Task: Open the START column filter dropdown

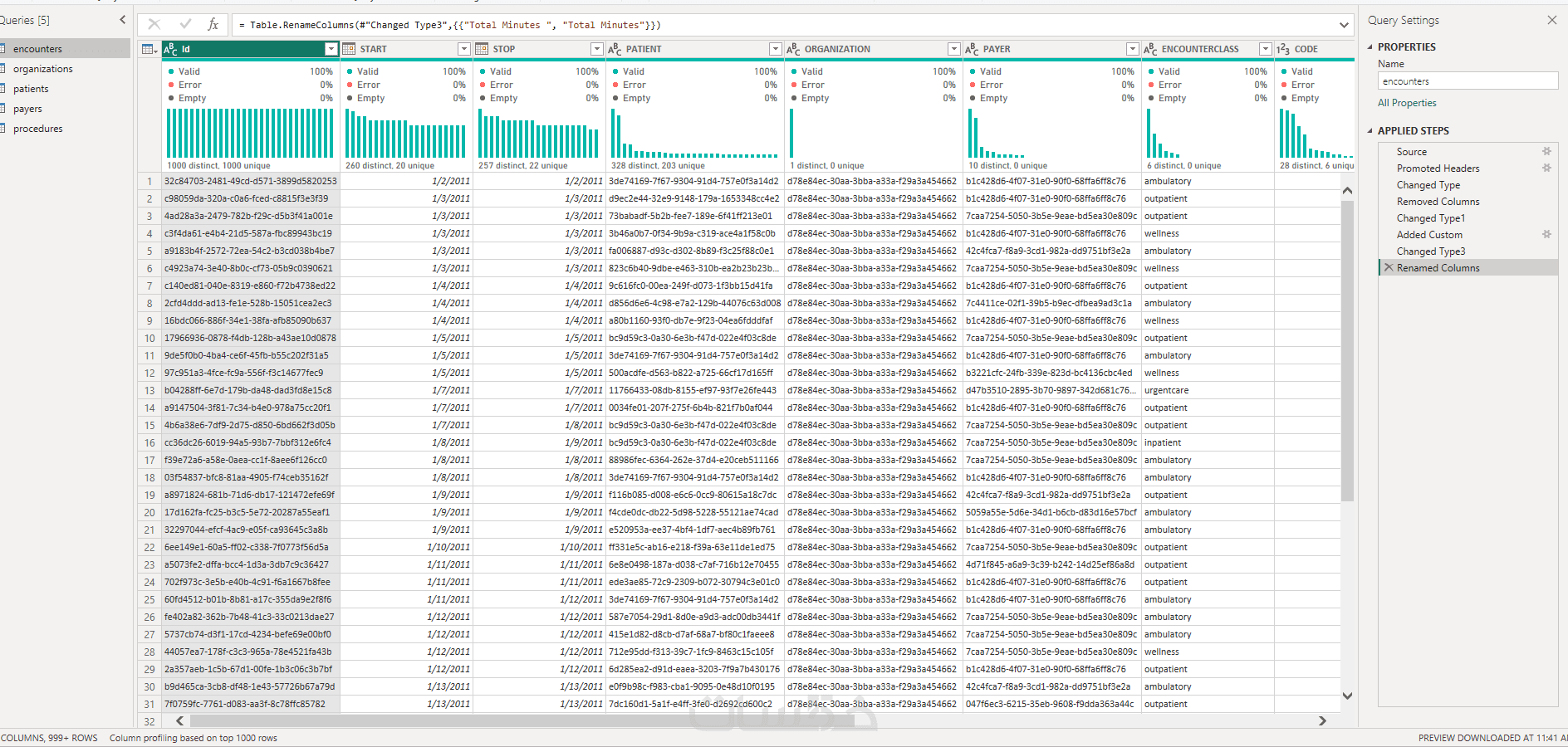Action: (x=463, y=49)
